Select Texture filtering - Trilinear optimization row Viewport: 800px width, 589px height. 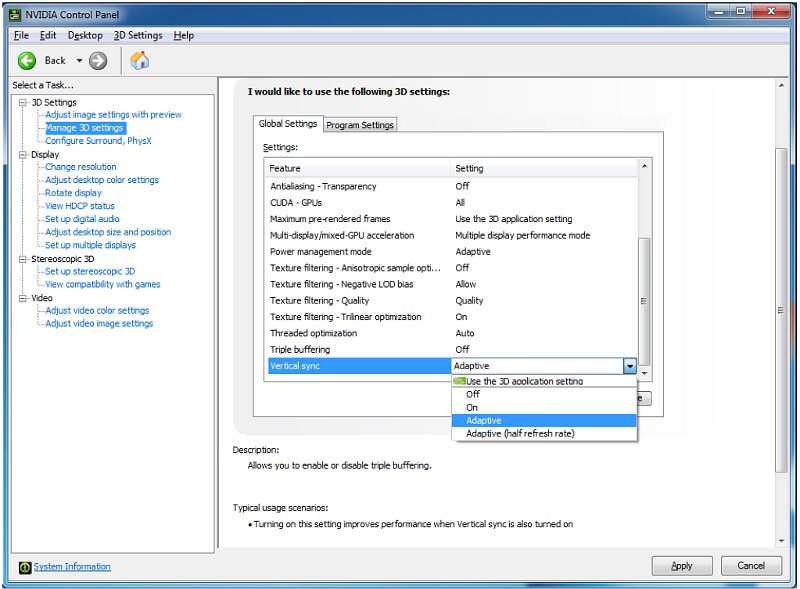click(x=452, y=317)
